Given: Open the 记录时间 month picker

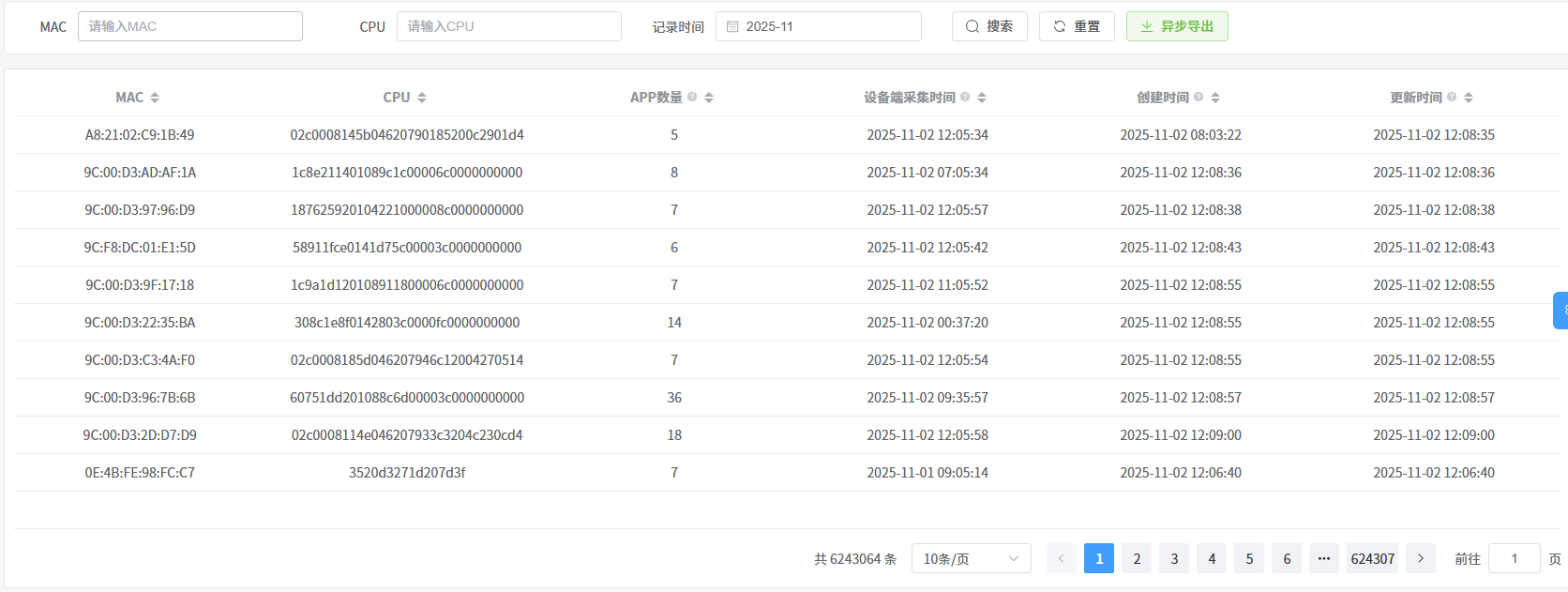Looking at the screenshot, I should (825, 26).
